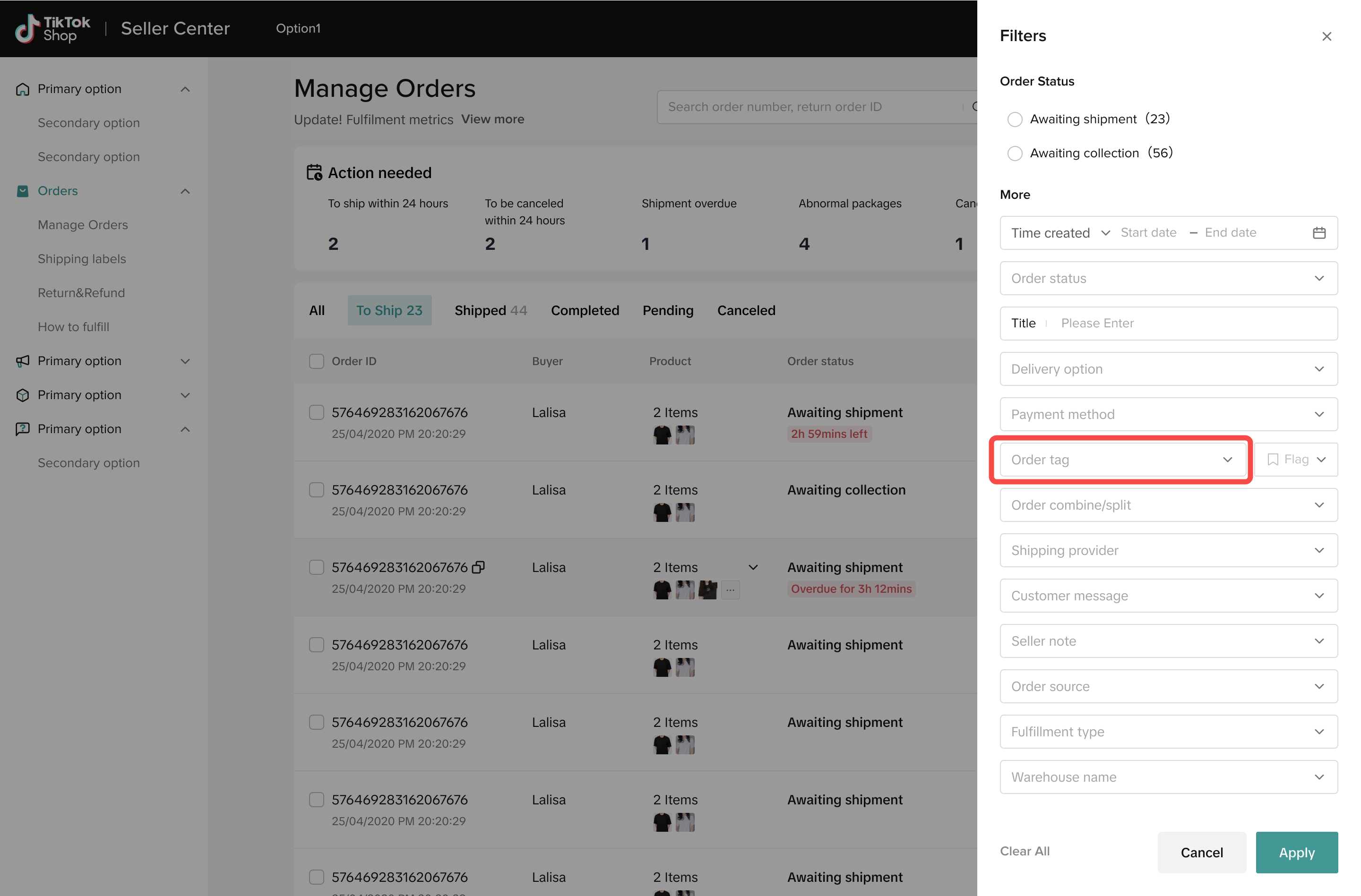Check the select-all Order ID checkbox
1361x896 pixels.
click(x=316, y=361)
